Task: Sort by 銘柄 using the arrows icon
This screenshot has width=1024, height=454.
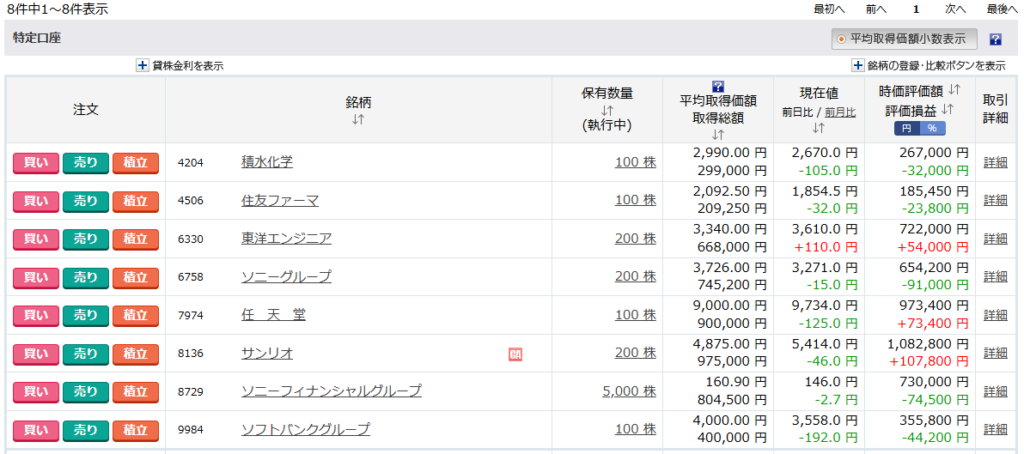Action: pyautogui.click(x=358, y=120)
